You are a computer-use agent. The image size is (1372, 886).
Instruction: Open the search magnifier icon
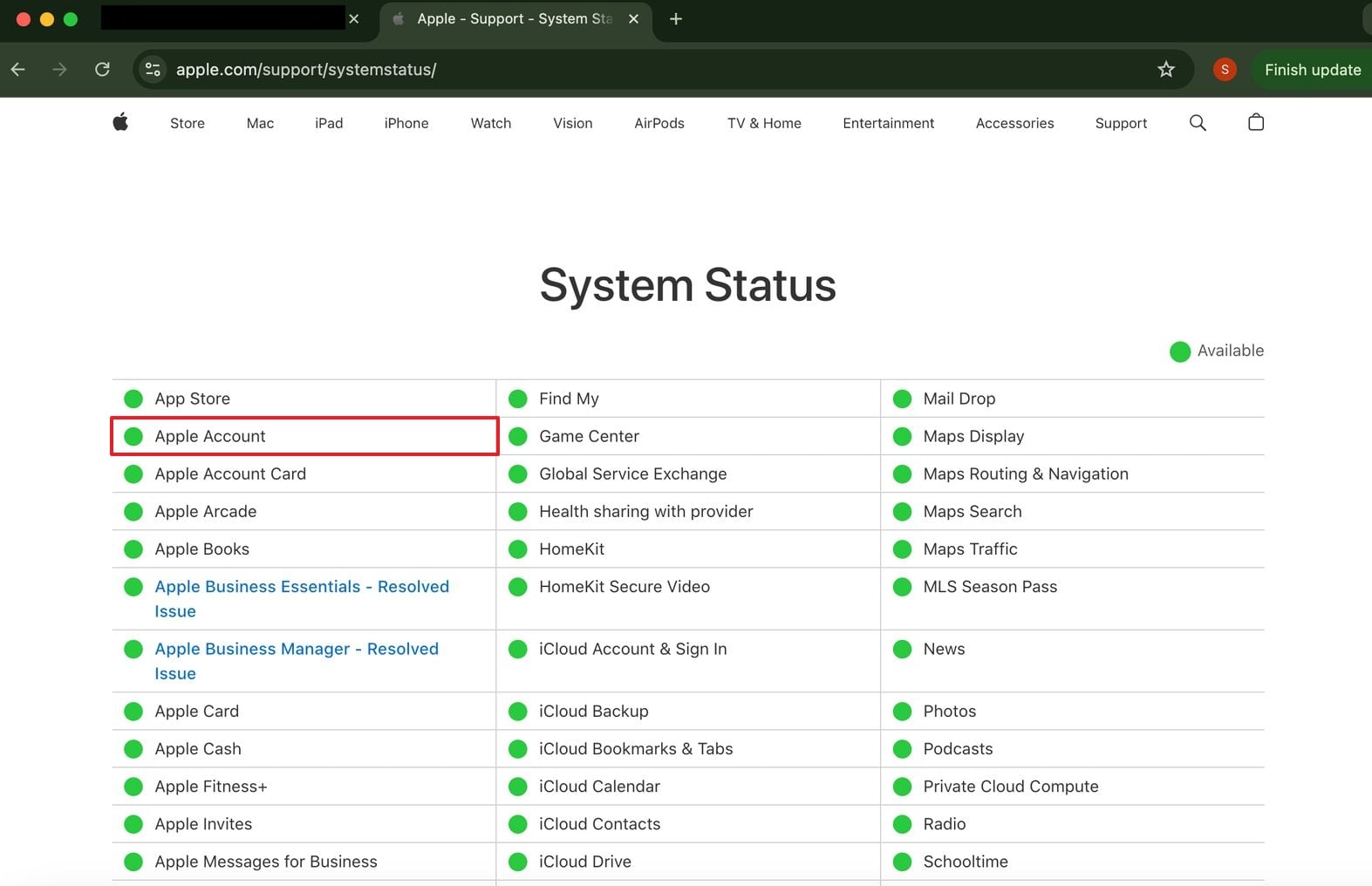pyautogui.click(x=1198, y=123)
